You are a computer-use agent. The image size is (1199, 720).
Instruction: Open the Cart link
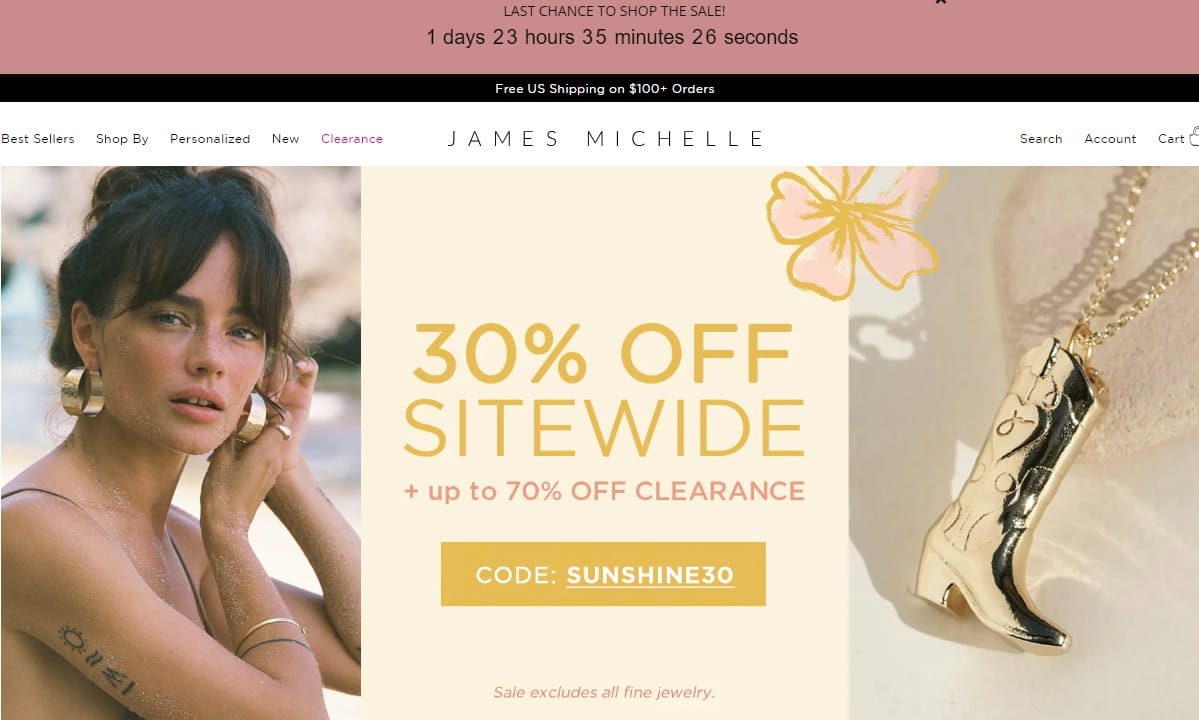1171,139
